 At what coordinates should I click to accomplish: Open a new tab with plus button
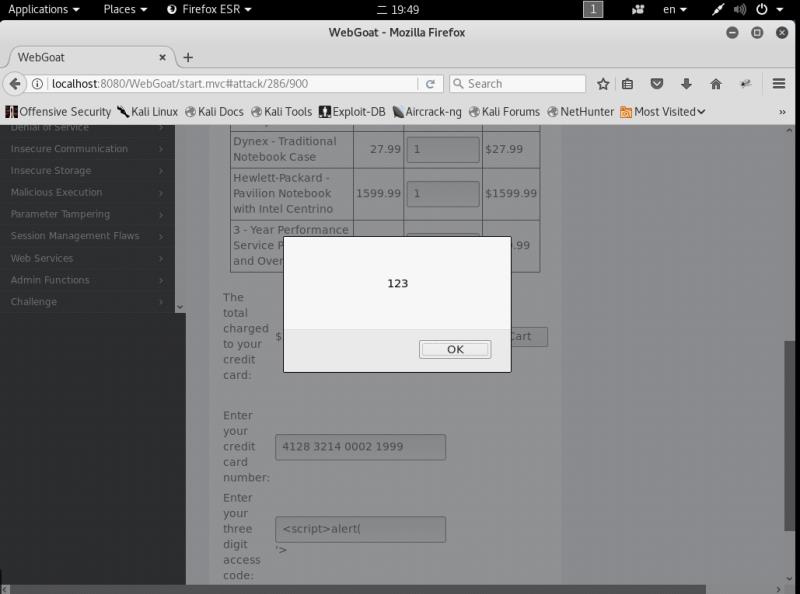(188, 57)
